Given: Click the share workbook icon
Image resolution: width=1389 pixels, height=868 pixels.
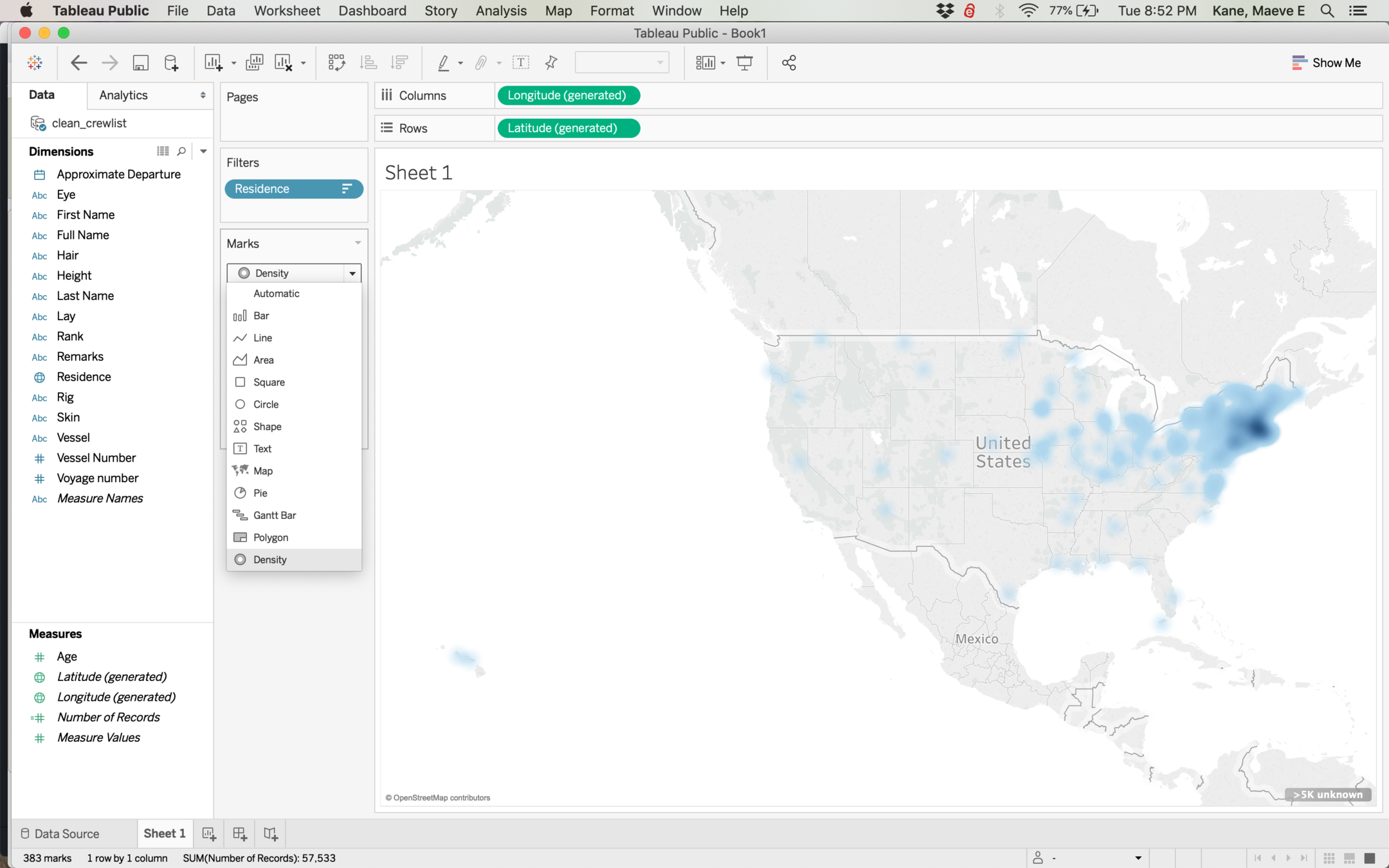Looking at the screenshot, I should coord(789,62).
